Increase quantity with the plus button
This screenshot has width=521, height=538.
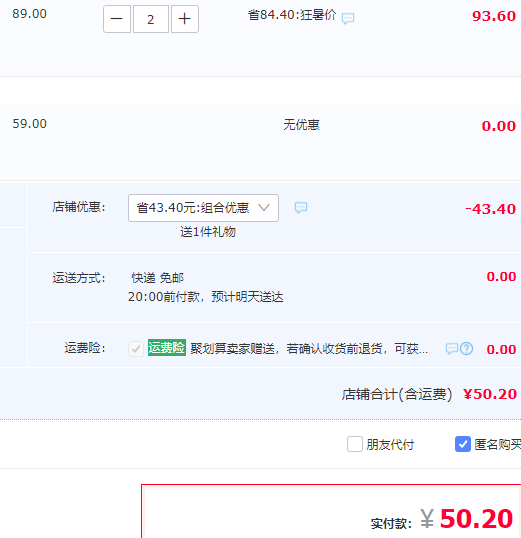click(185, 19)
